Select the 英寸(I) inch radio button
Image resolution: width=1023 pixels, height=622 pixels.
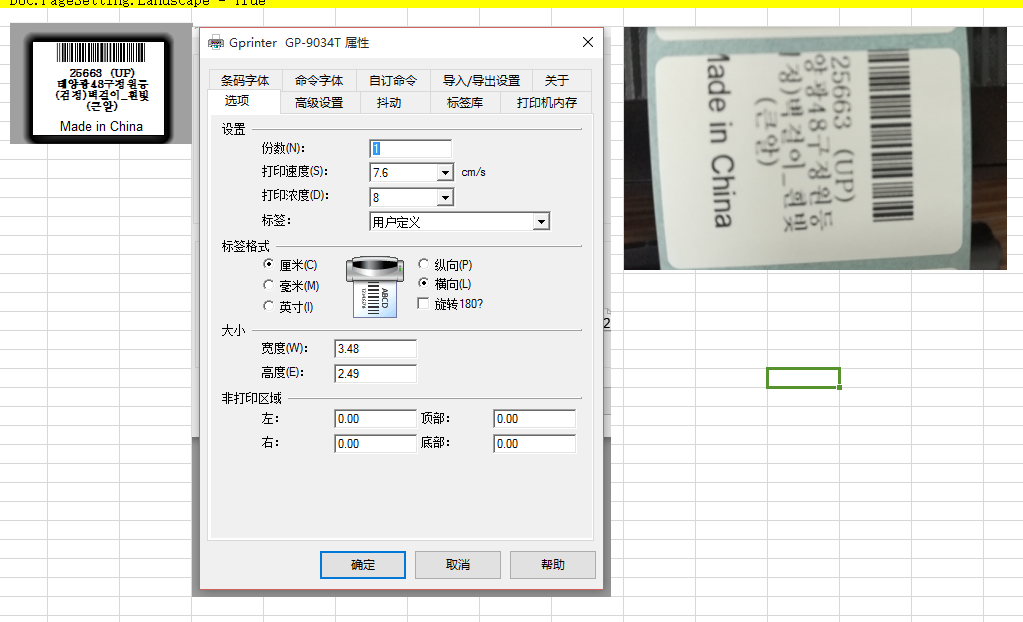point(268,306)
